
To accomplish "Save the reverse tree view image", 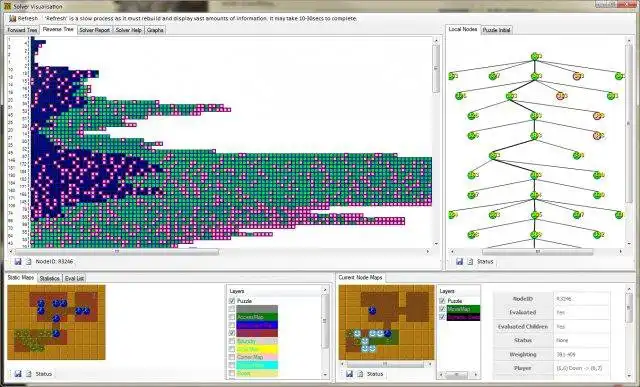I will (x=18, y=261).
